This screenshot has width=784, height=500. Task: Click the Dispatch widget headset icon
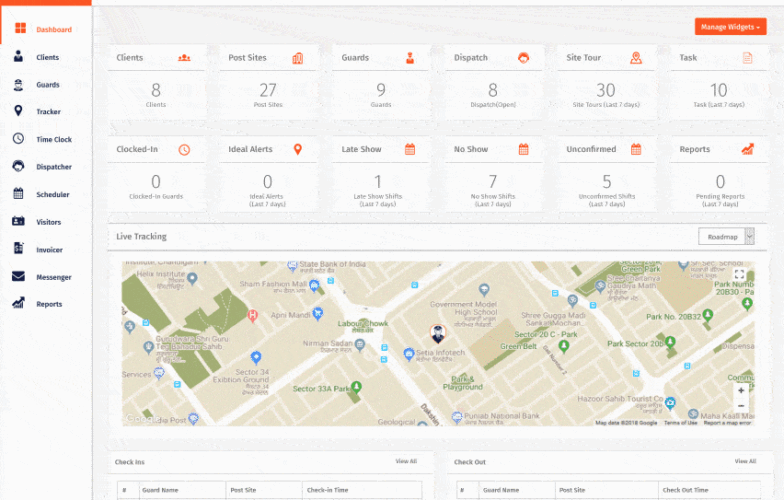pyautogui.click(x=524, y=58)
